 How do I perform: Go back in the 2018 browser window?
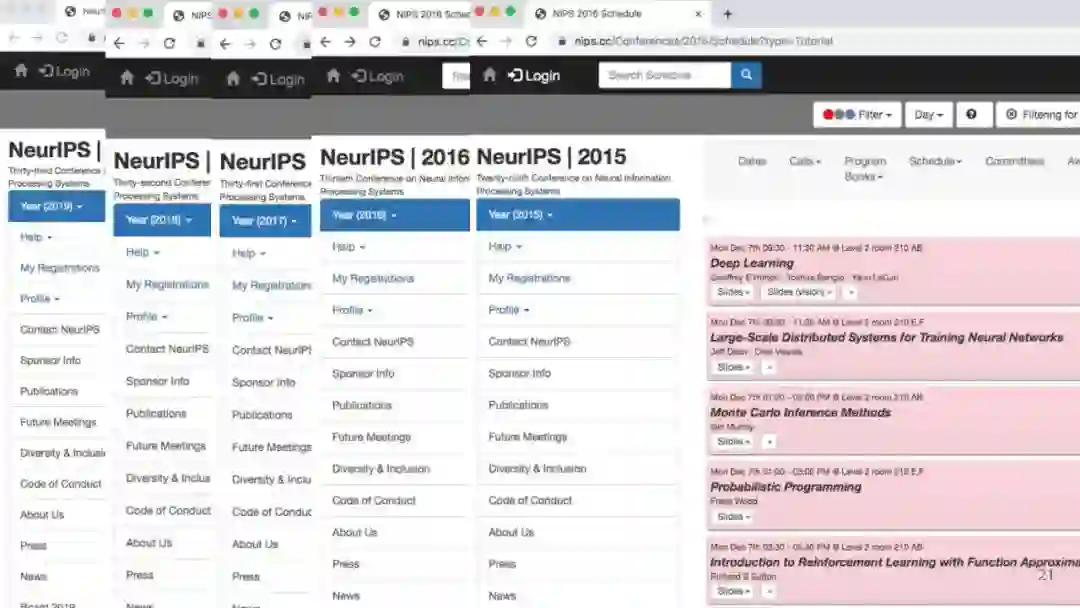tap(119, 43)
